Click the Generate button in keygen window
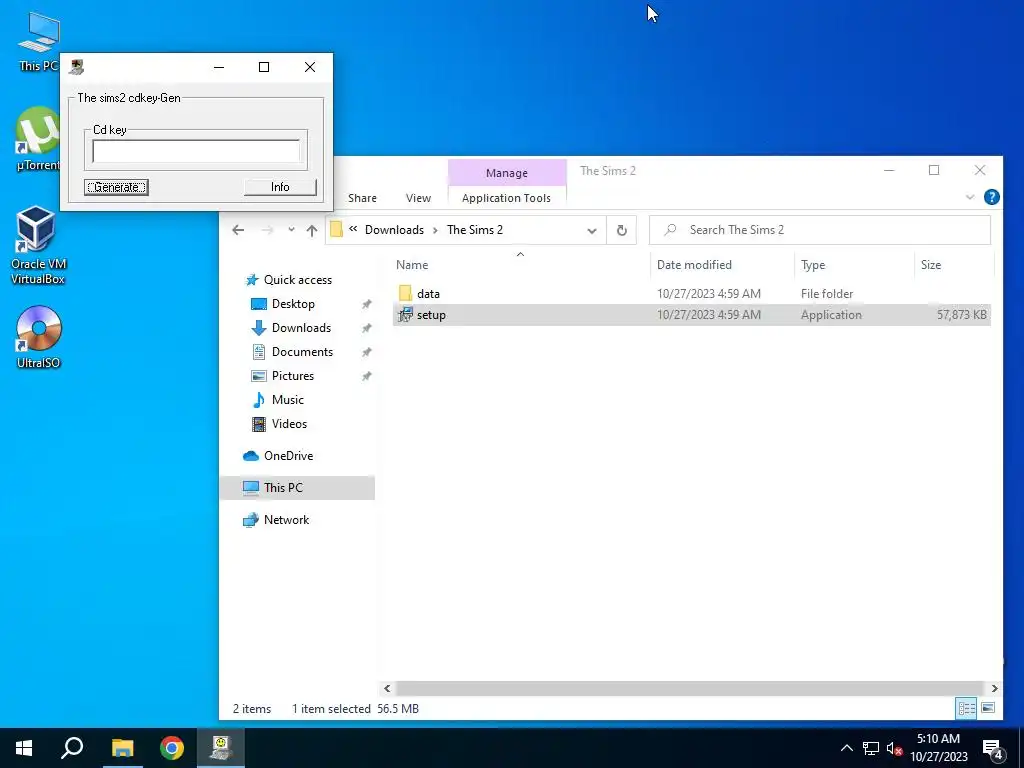The width and height of the screenshot is (1024, 768). click(116, 187)
